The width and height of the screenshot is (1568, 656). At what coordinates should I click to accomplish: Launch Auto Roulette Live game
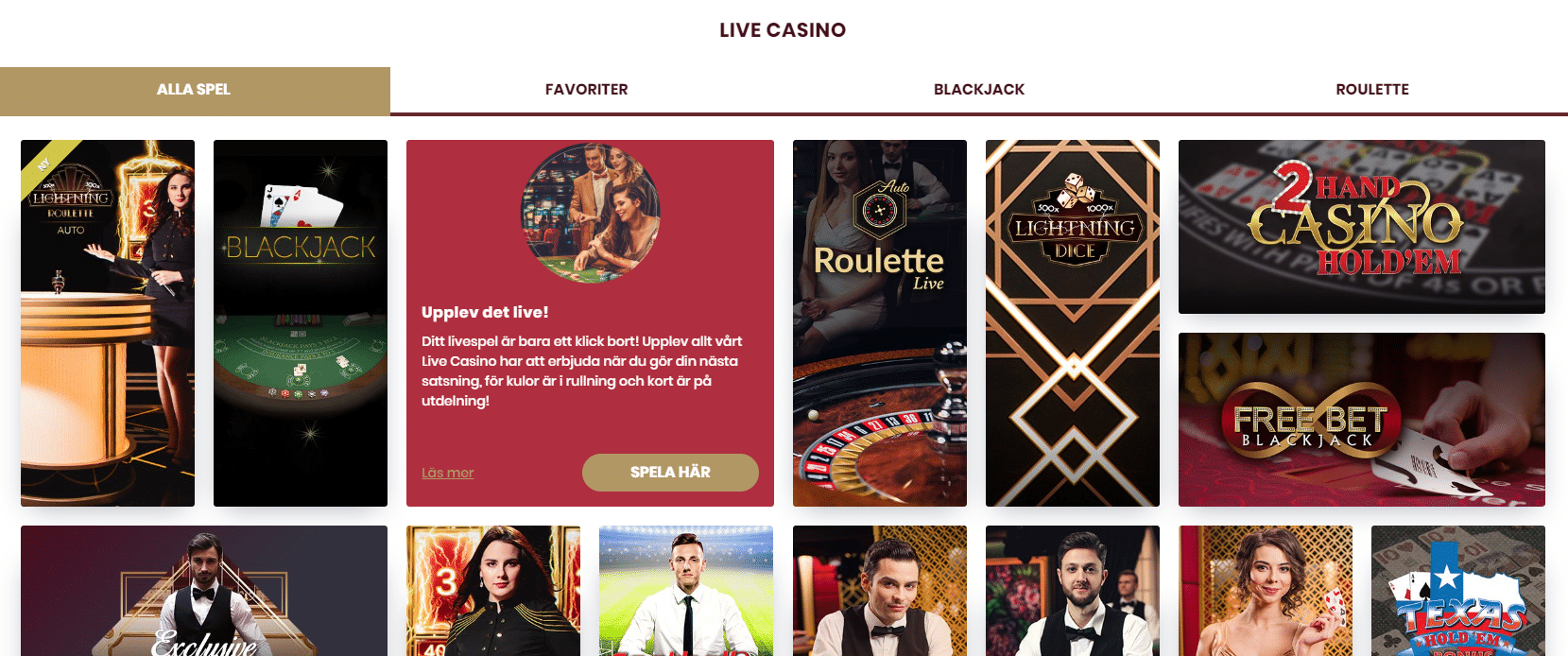(x=880, y=323)
